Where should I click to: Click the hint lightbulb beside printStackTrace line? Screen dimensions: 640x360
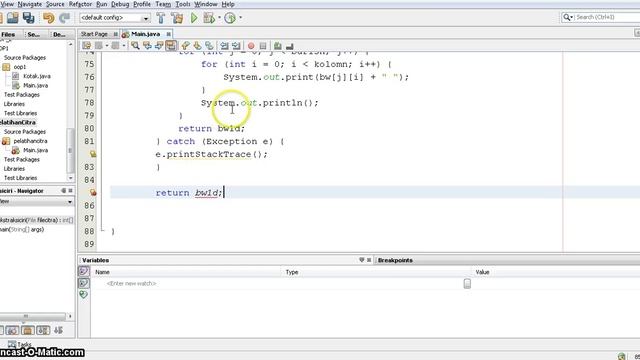pos(93,154)
